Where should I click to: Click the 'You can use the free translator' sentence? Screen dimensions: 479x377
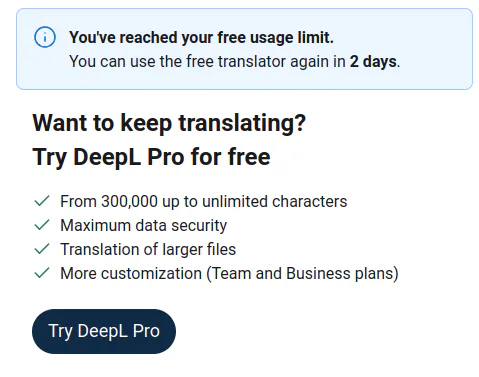pos(234,62)
